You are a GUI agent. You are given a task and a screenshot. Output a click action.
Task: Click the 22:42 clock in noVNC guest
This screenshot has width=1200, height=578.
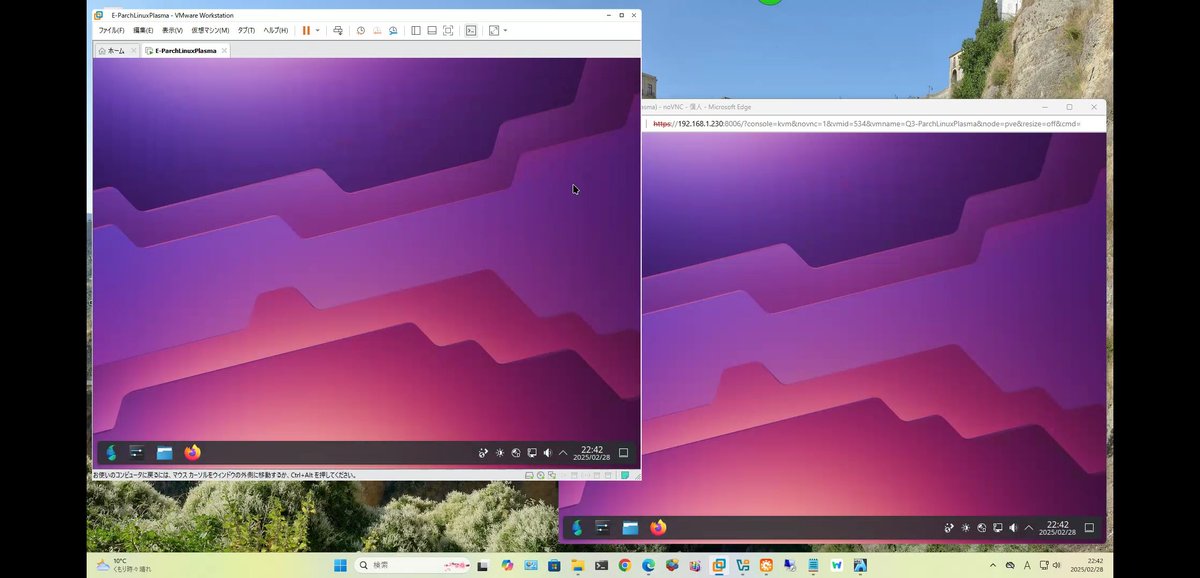[x=1058, y=528]
